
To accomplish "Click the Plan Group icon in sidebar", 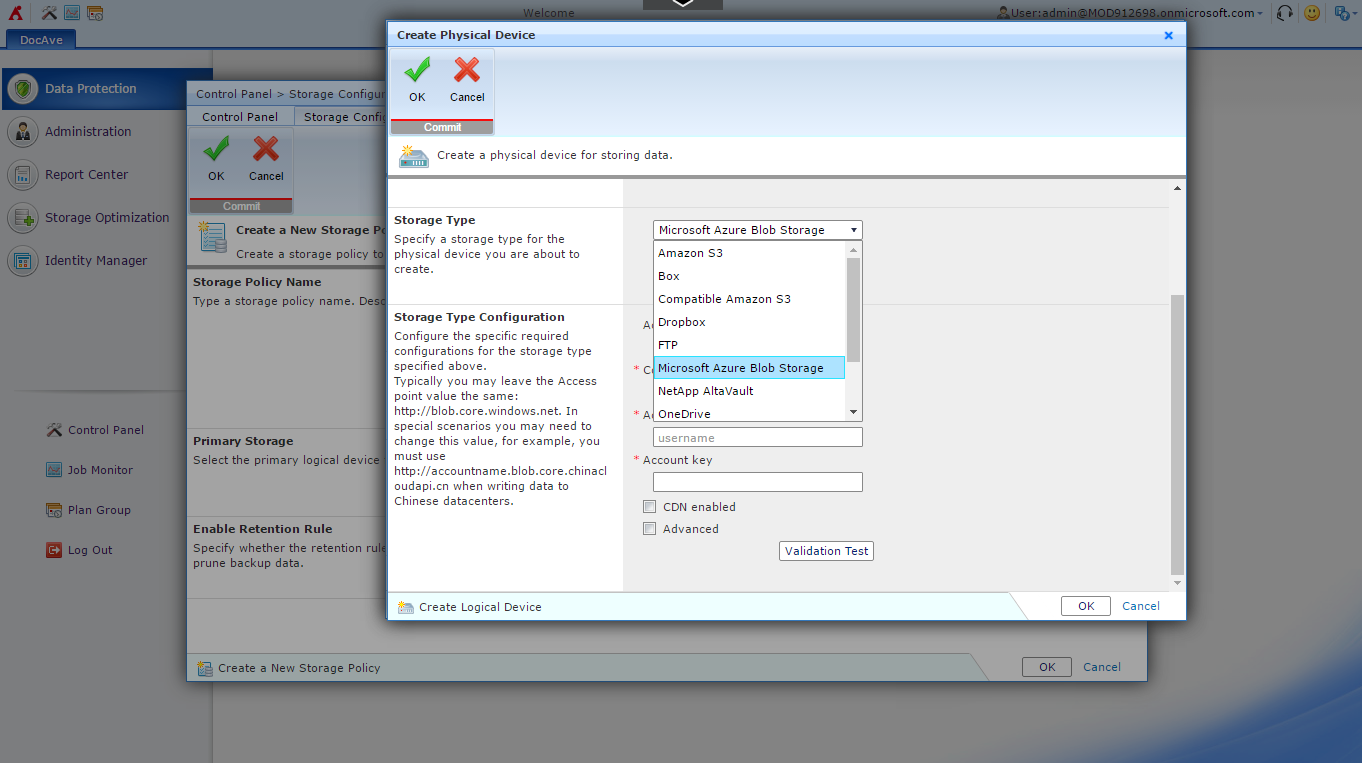I will tap(54, 510).
